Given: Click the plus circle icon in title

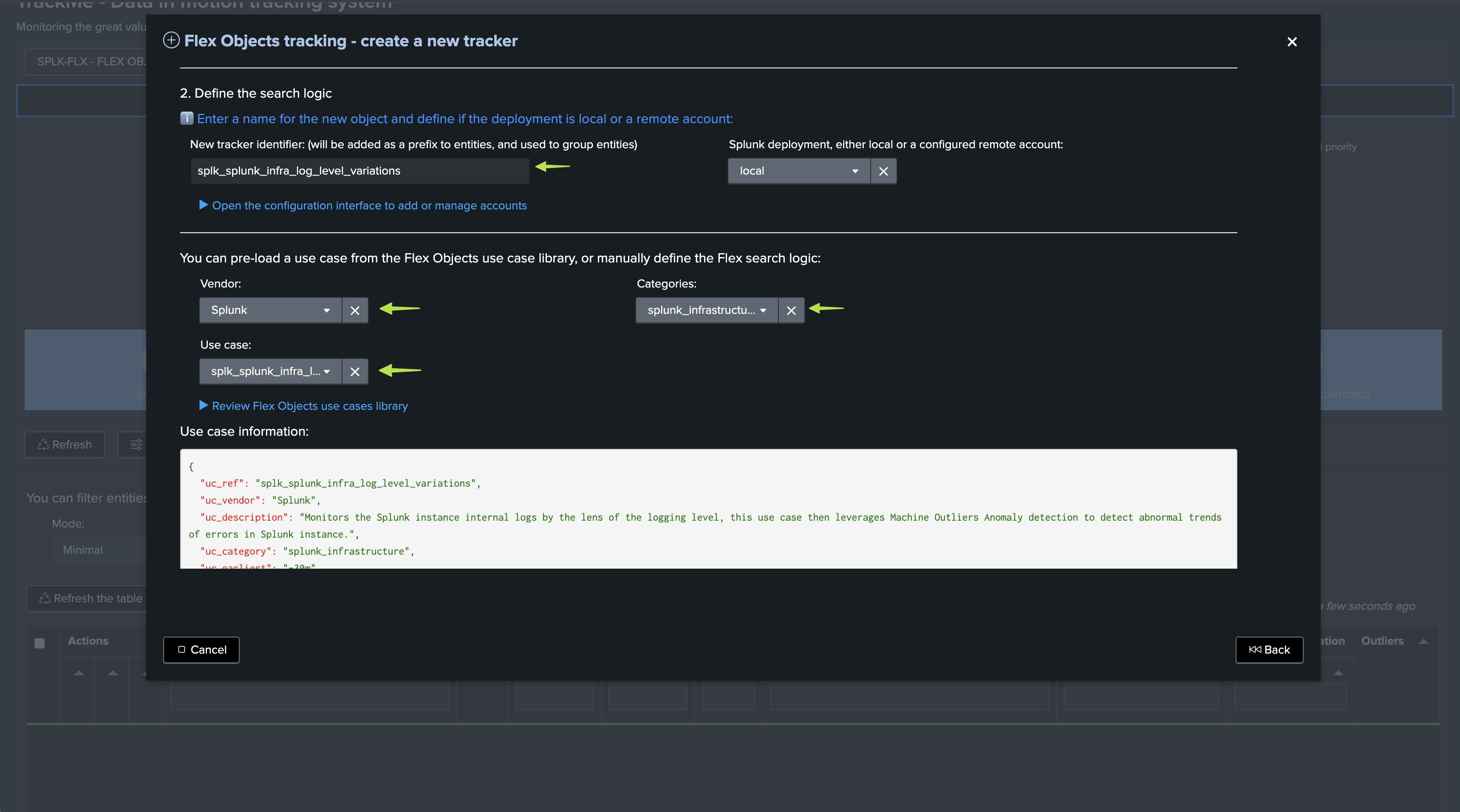Looking at the screenshot, I should [x=171, y=40].
